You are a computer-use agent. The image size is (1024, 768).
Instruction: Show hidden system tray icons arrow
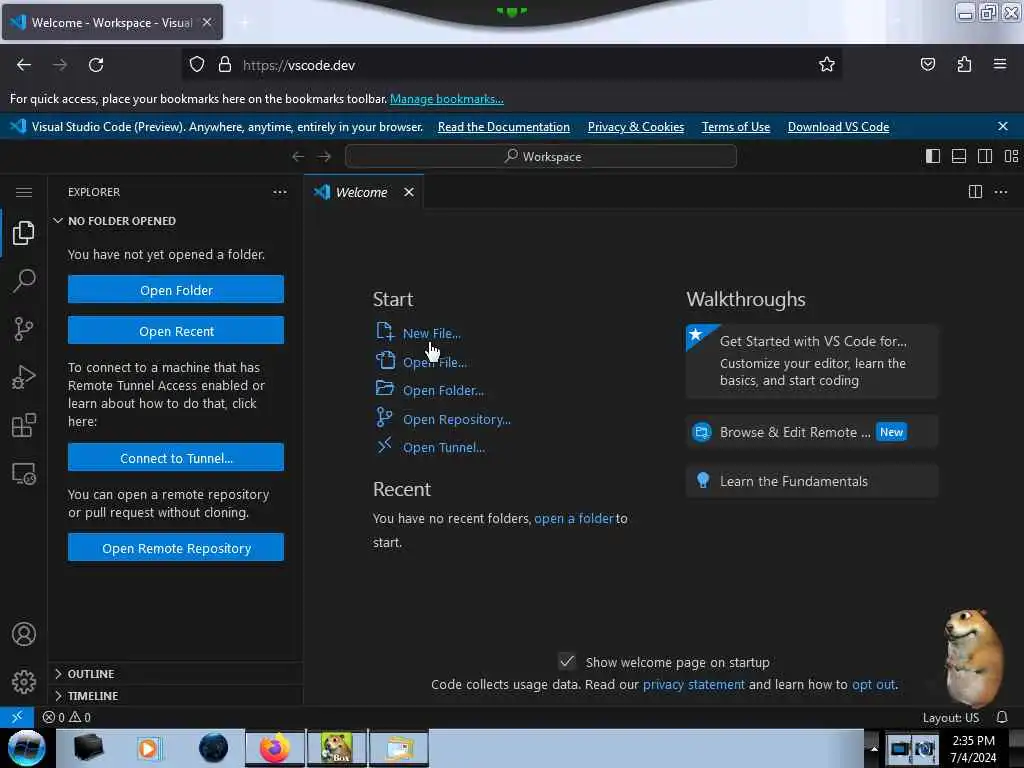(x=874, y=748)
